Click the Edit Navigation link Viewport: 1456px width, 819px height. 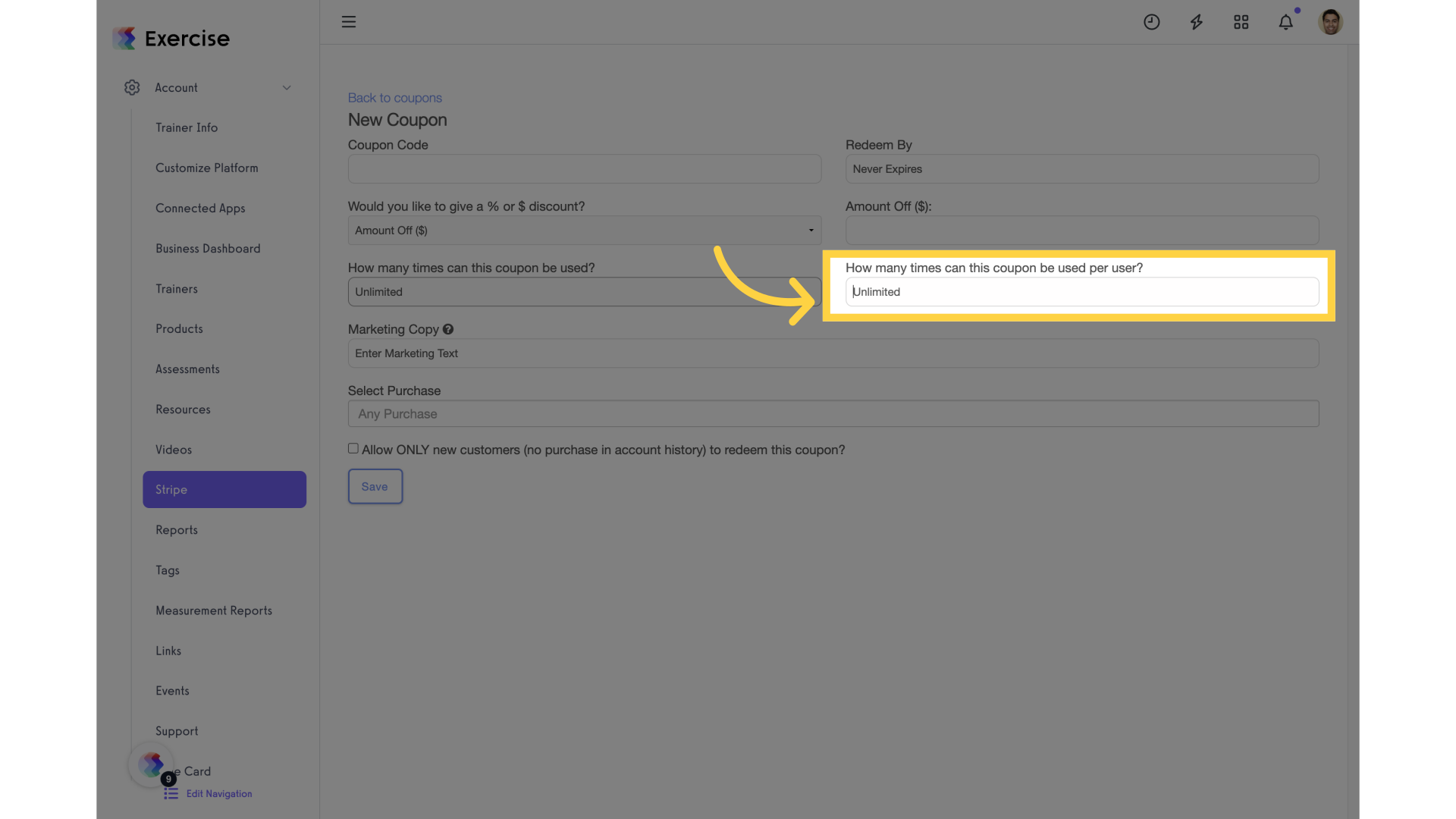[218, 793]
